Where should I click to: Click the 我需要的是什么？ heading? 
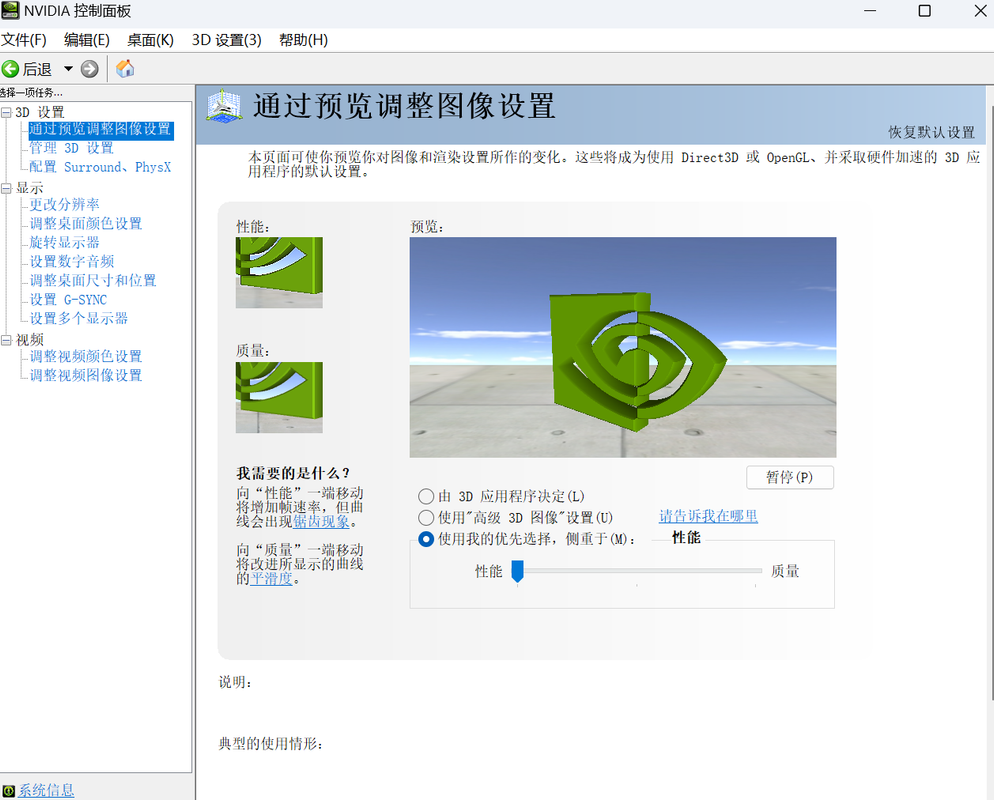pos(293,474)
